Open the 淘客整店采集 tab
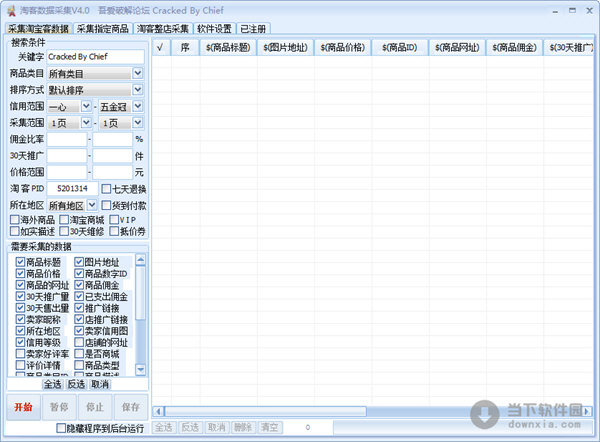The height and width of the screenshot is (442, 600). 163,29
